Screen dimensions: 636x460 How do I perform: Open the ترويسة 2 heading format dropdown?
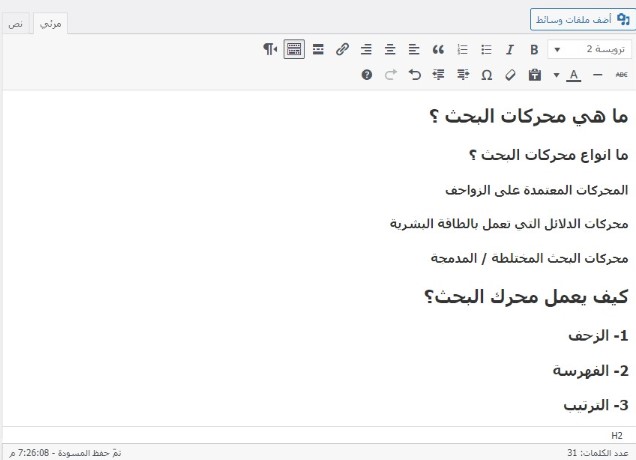589,49
